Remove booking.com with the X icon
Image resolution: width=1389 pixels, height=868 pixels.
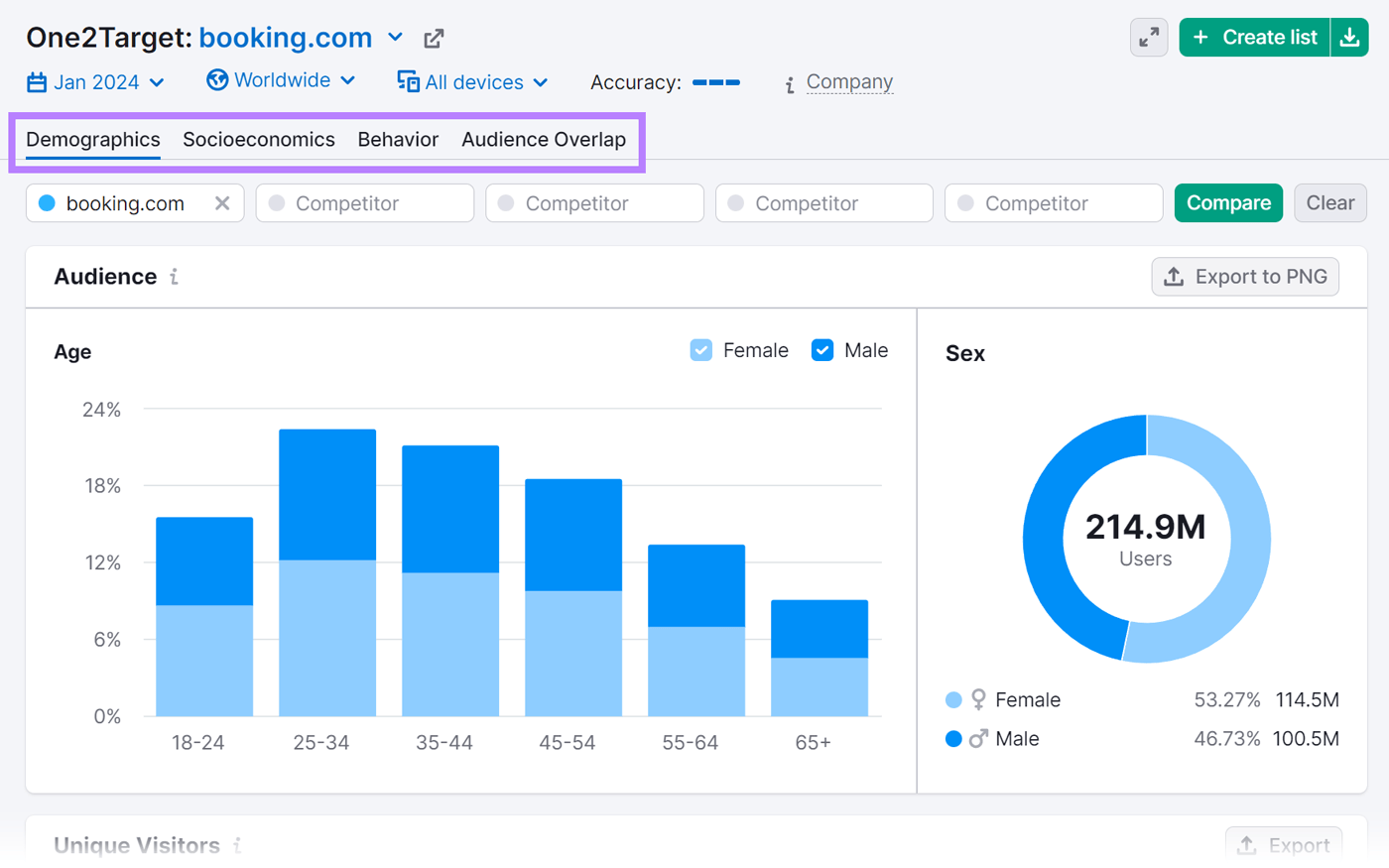click(x=222, y=203)
